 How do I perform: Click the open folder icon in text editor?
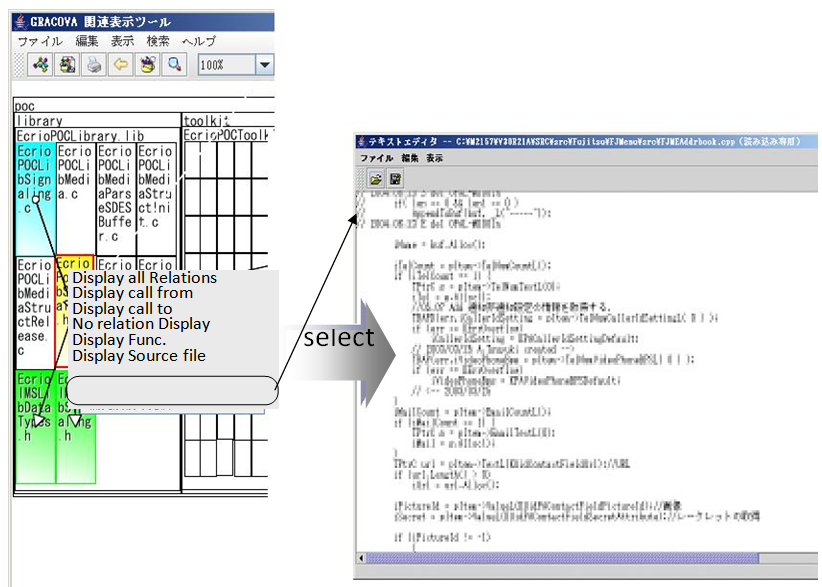pyautogui.click(x=376, y=179)
